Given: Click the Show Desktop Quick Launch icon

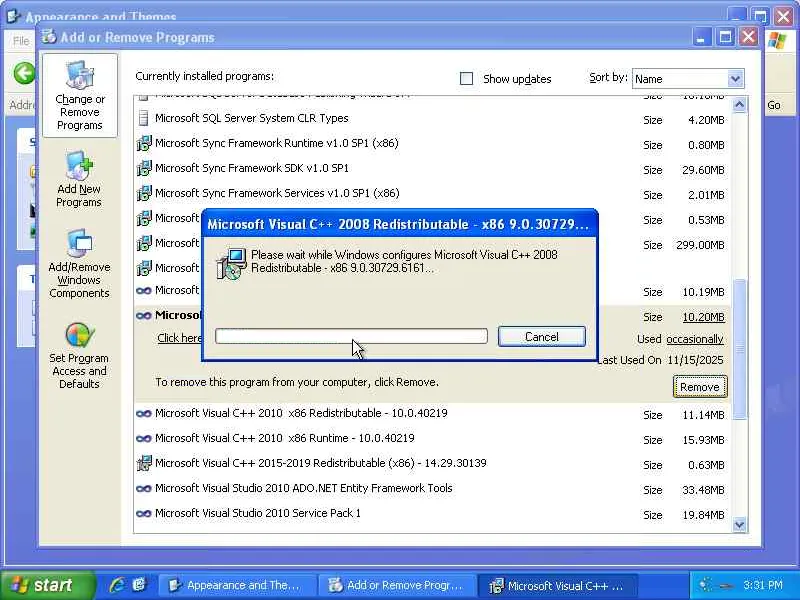Looking at the screenshot, I should (139, 585).
